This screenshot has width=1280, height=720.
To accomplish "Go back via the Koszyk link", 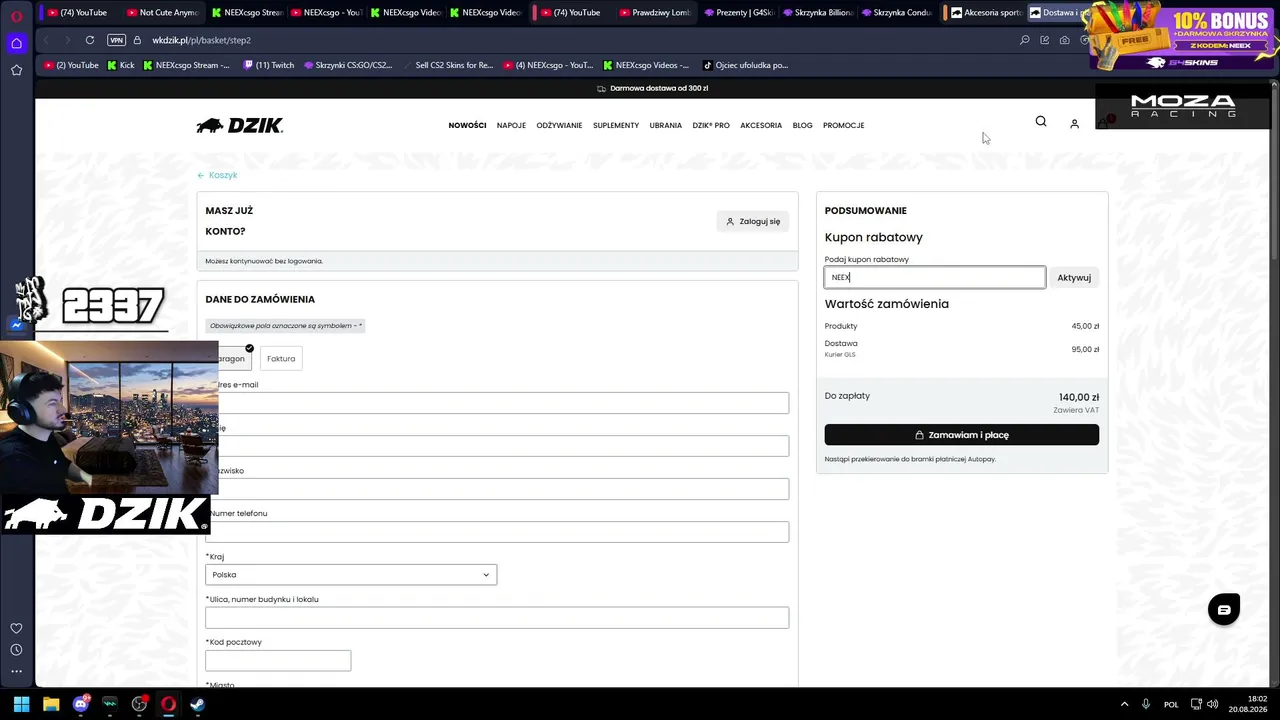I will click(x=217, y=175).
